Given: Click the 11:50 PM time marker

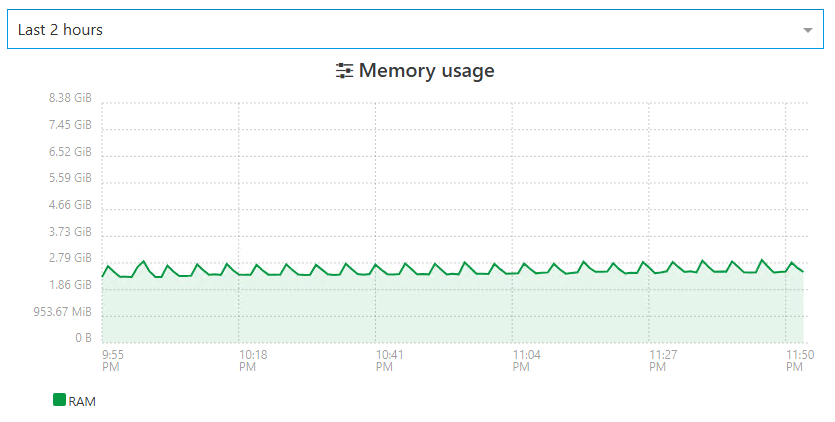Looking at the screenshot, I should (x=798, y=360).
